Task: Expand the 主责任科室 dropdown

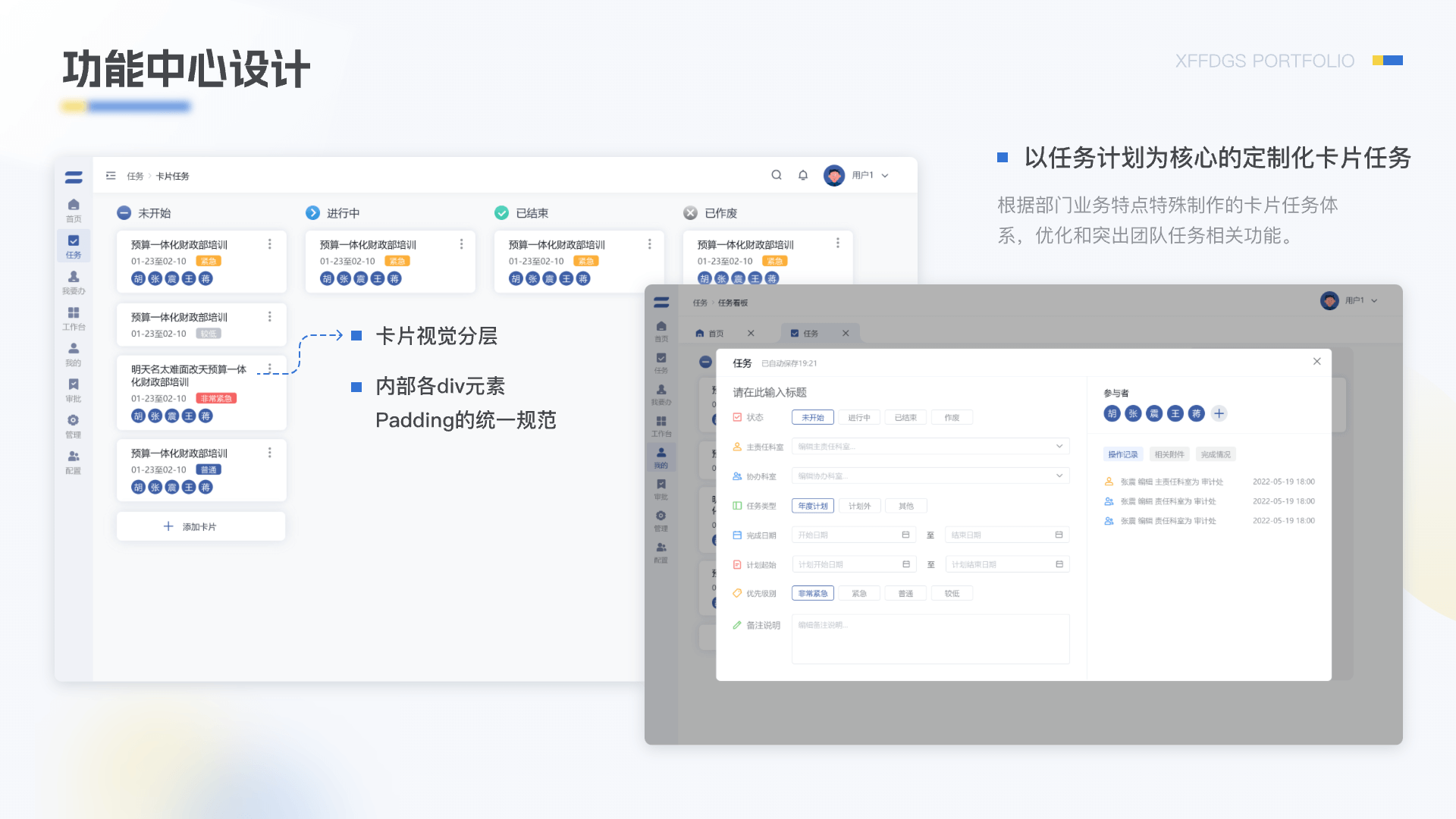Action: pos(930,446)
